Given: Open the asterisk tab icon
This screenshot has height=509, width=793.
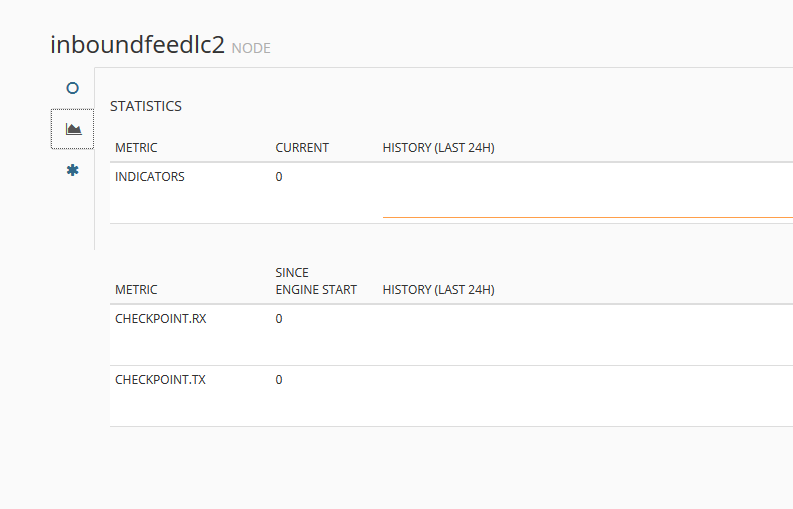Looking at the screenshot, I should click(x=72, y=170).
